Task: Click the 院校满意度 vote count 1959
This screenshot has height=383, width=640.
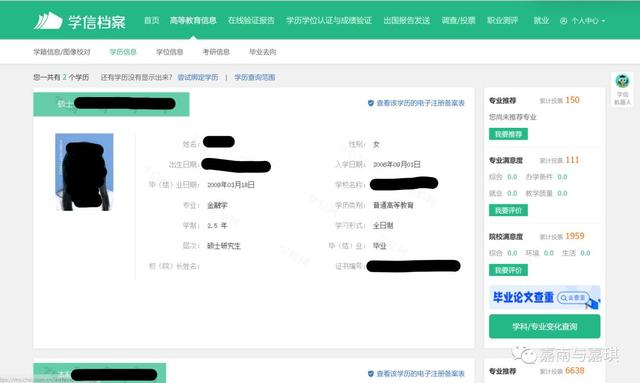Action: (575, 236)
